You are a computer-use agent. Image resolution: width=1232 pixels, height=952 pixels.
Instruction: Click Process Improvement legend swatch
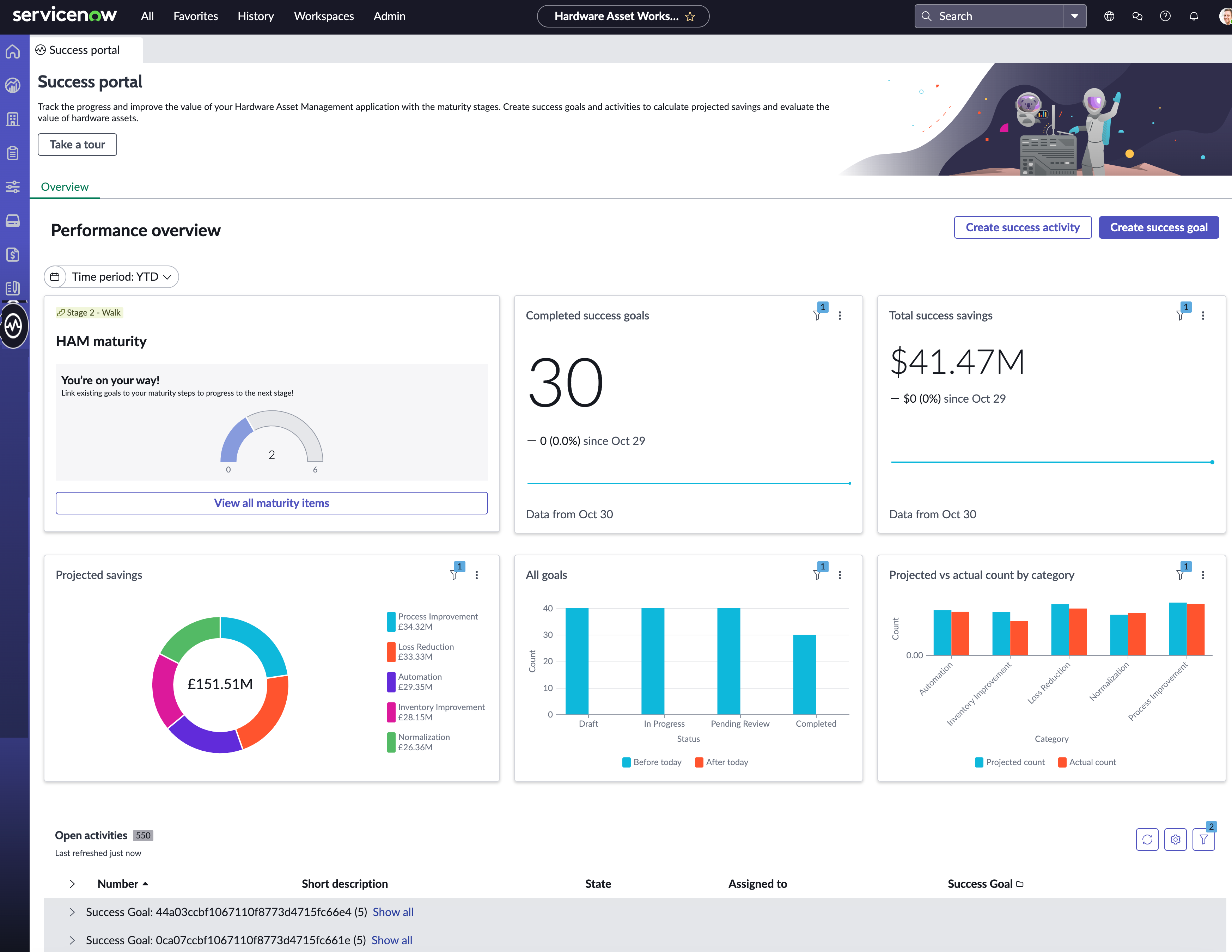[x=391, y=622]
